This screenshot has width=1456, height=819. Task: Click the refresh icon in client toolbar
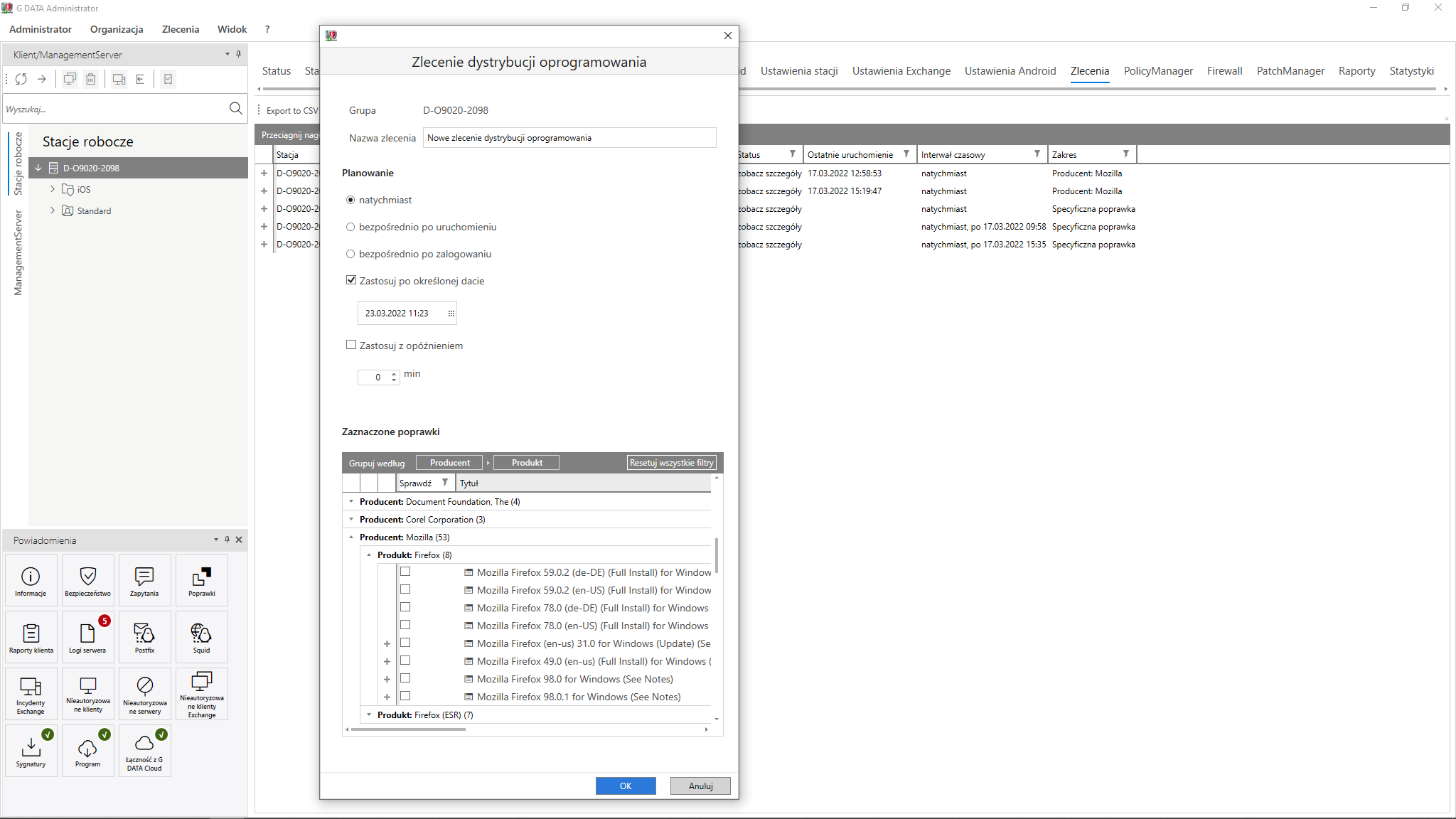21,79
